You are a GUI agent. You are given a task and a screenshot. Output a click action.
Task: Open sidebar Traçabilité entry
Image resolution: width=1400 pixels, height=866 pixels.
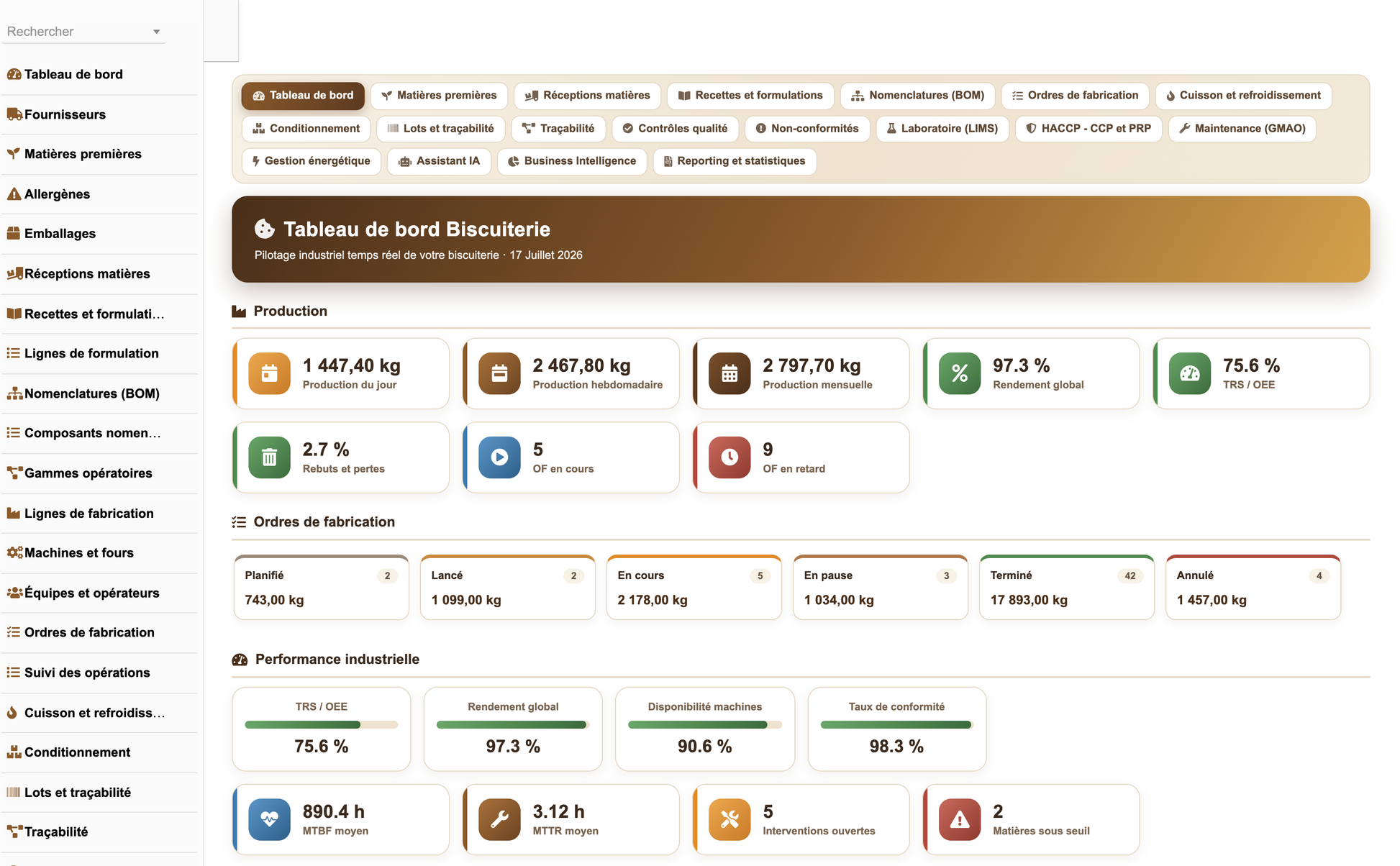(x=100, y=832)
